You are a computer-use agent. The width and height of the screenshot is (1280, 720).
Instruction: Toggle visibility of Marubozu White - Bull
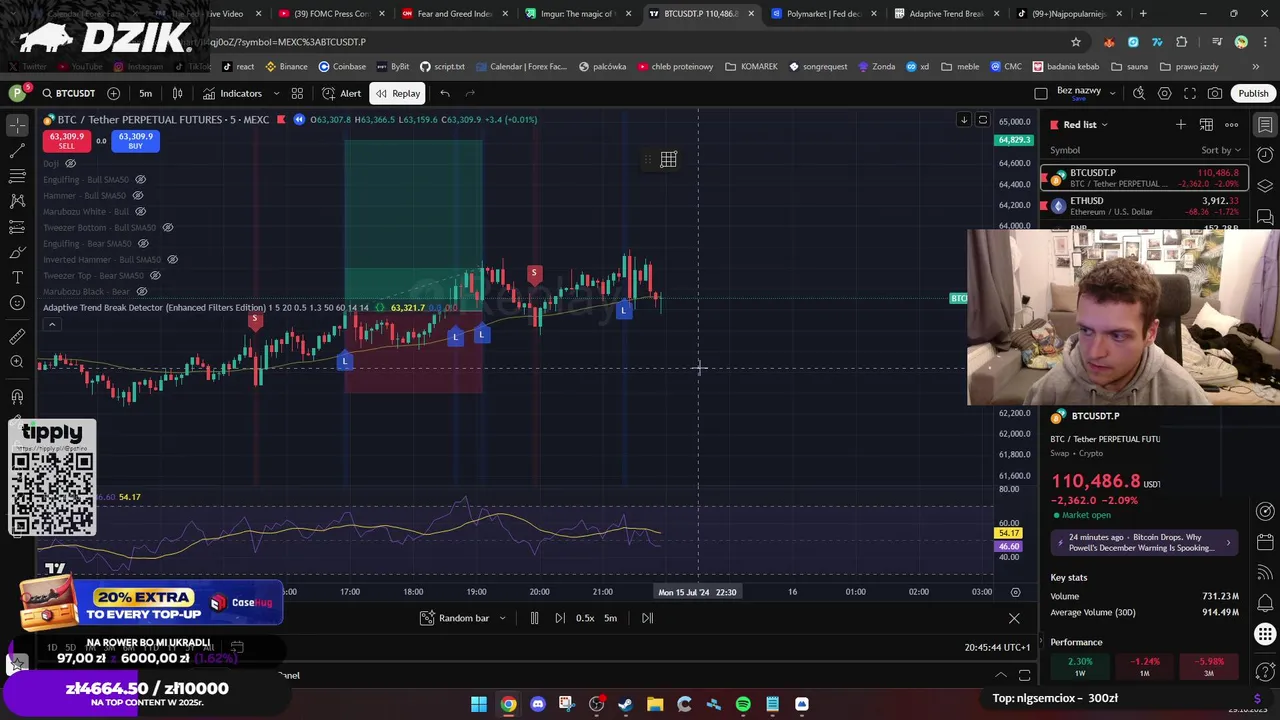click(141, 211)
